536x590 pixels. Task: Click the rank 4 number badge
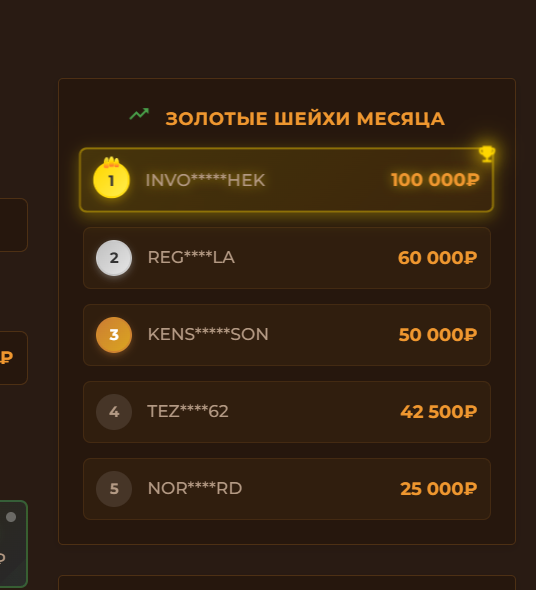[x=114, y=412]
